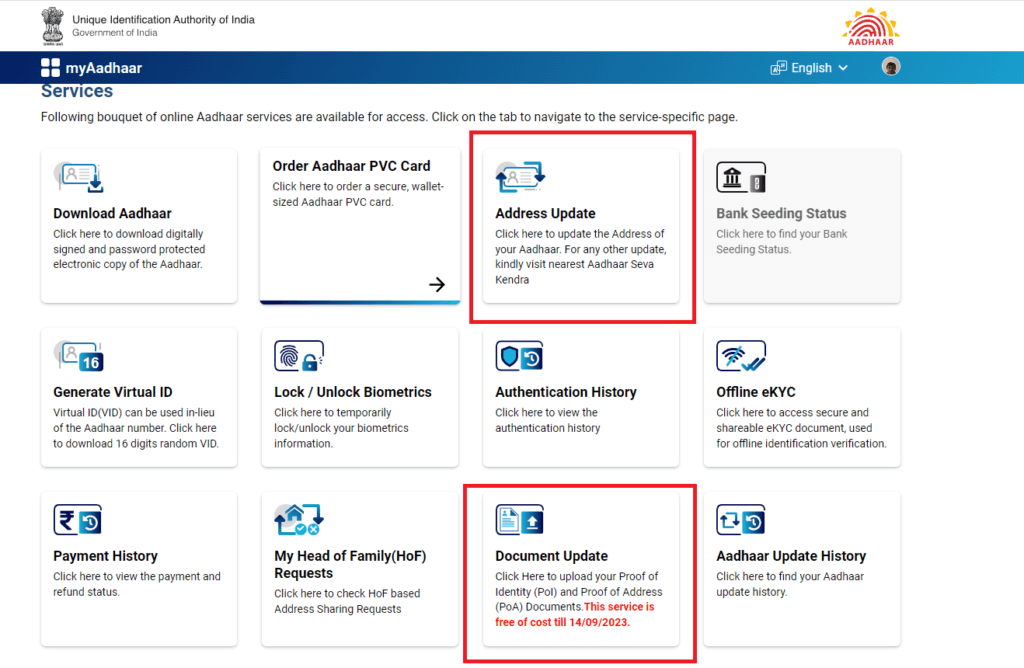Click the myAadhaar title text
The width and height of the screenshot is (1024, 668).
pyautogui.click(x=104, y=68)
